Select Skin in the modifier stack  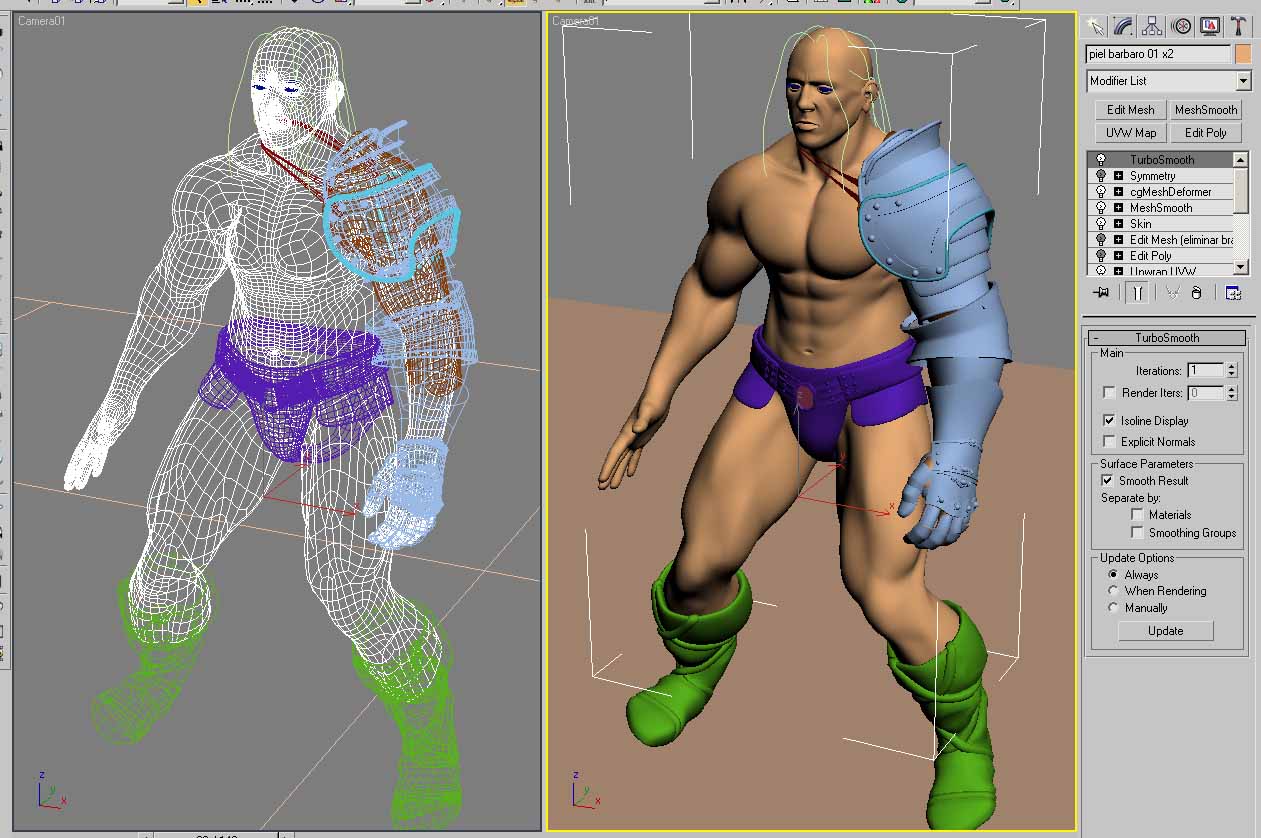coord(1140,224)
